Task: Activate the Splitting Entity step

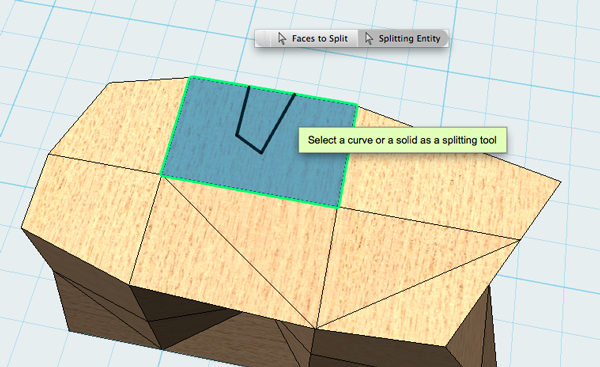Action: tap(403, 39)
